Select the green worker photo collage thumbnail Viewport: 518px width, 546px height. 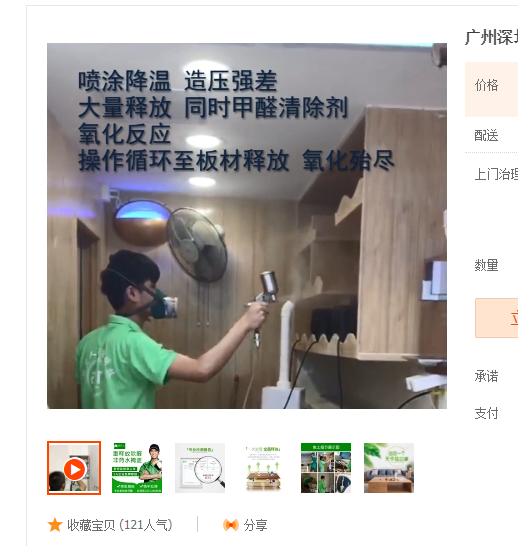[x=326, y=468]
